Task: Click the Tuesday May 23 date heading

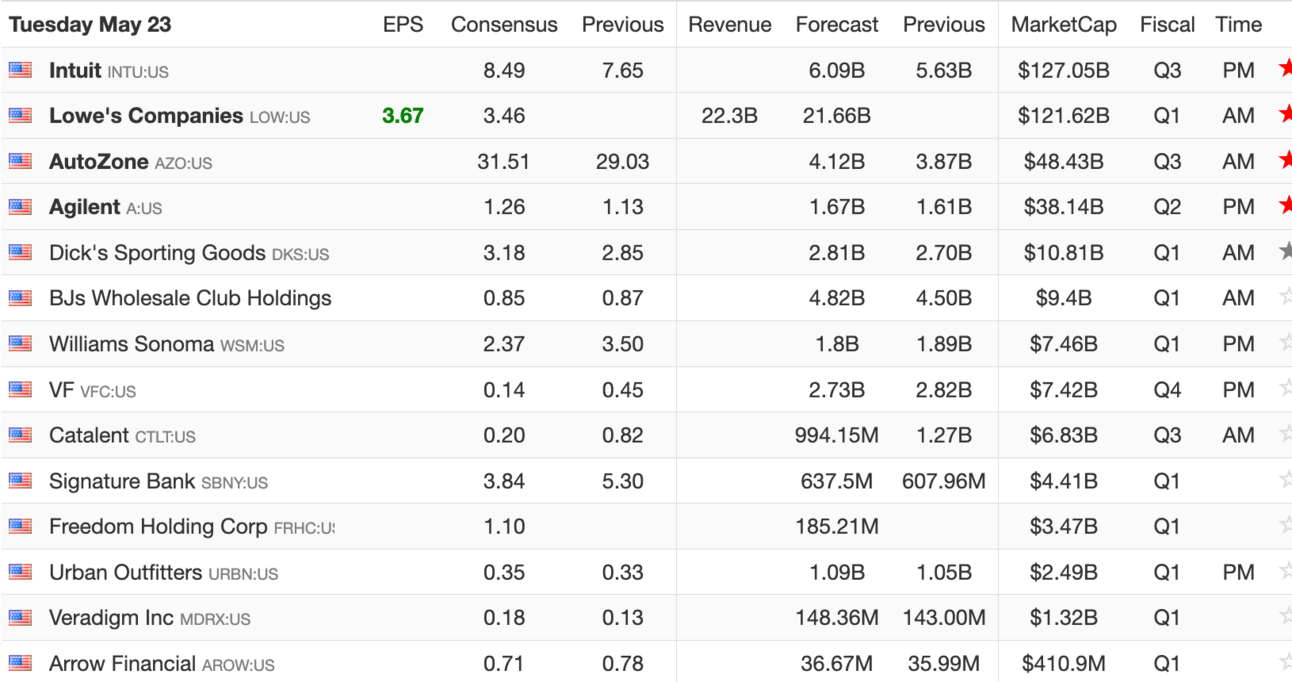Action: tap(90, 25)
